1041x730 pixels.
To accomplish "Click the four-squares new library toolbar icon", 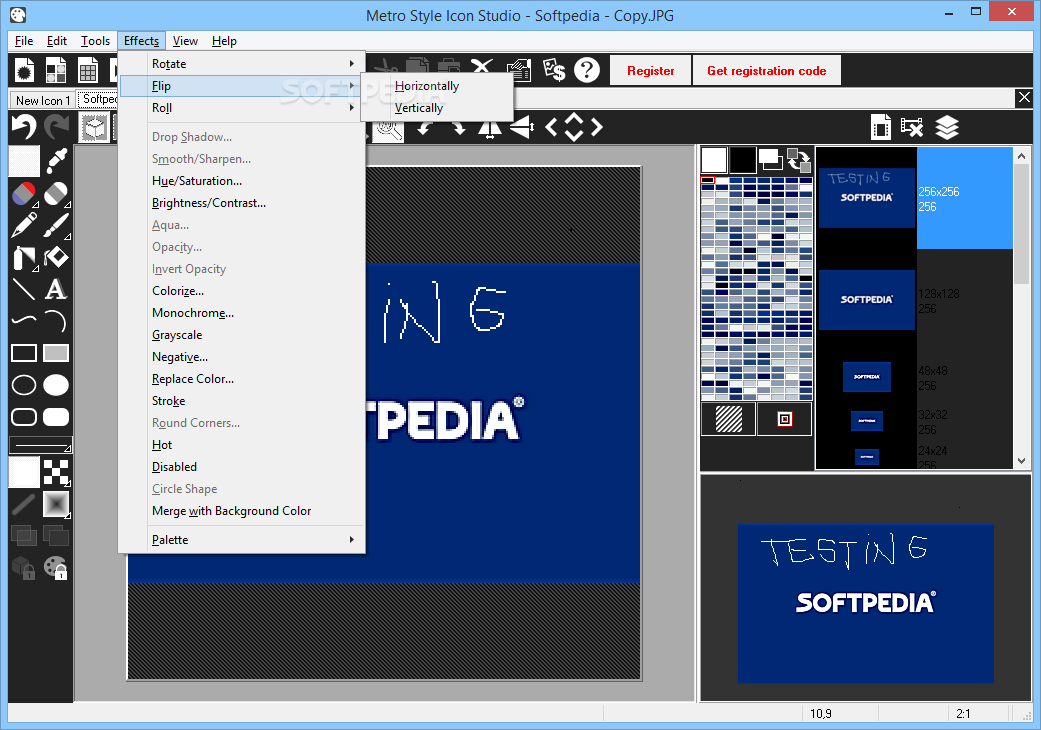I will [56, 70].
